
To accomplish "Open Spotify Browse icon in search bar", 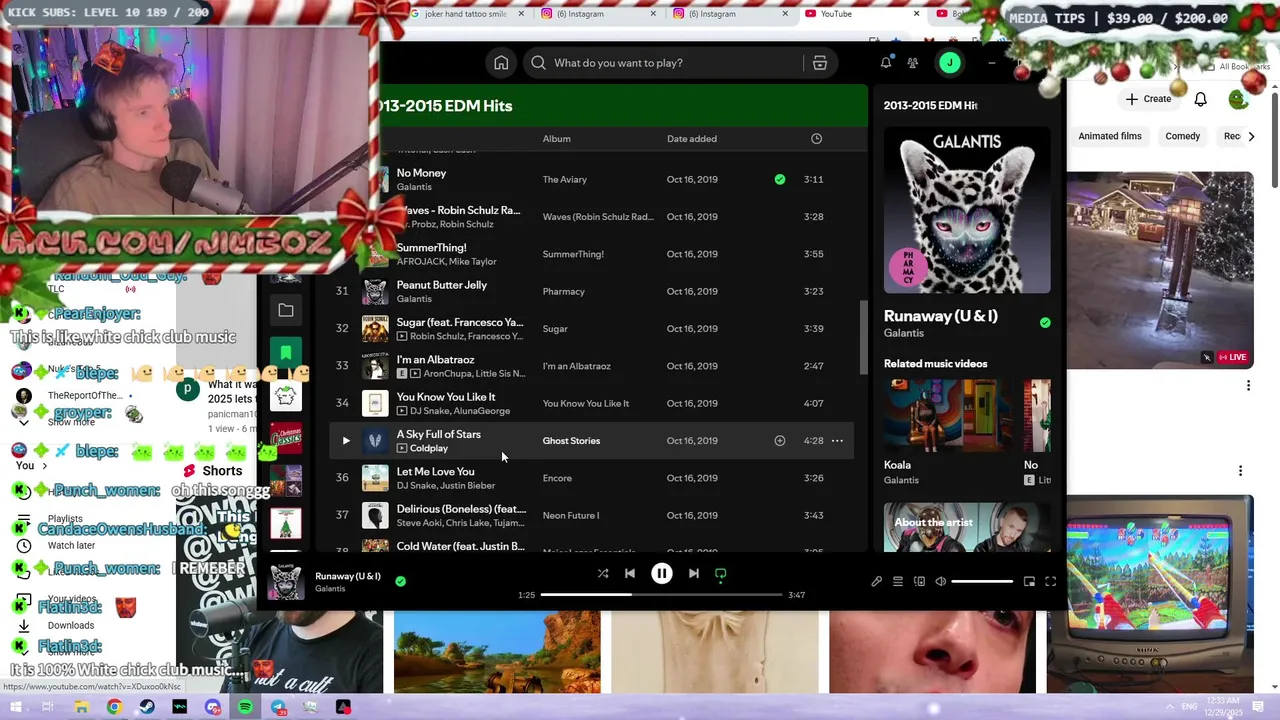I will [x=820, y=63].
